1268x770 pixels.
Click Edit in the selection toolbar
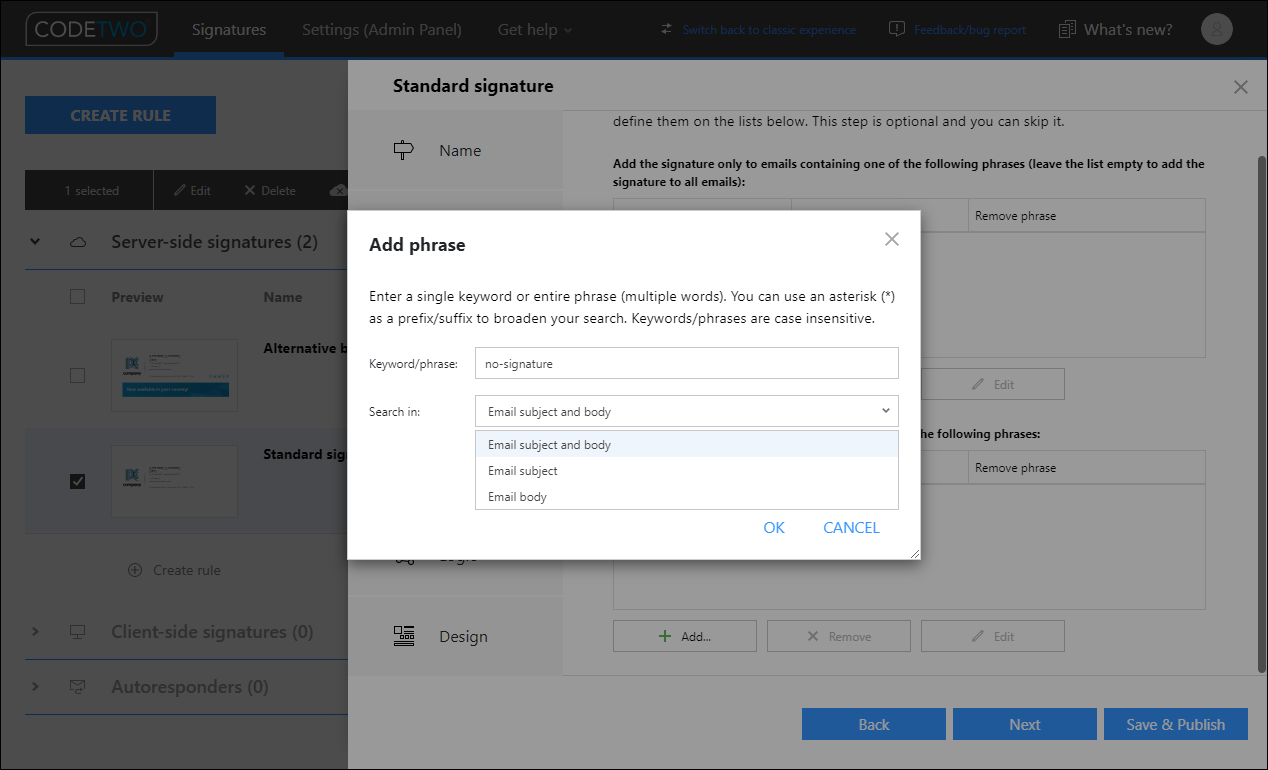pyautogui.click(x=193, y=190)
